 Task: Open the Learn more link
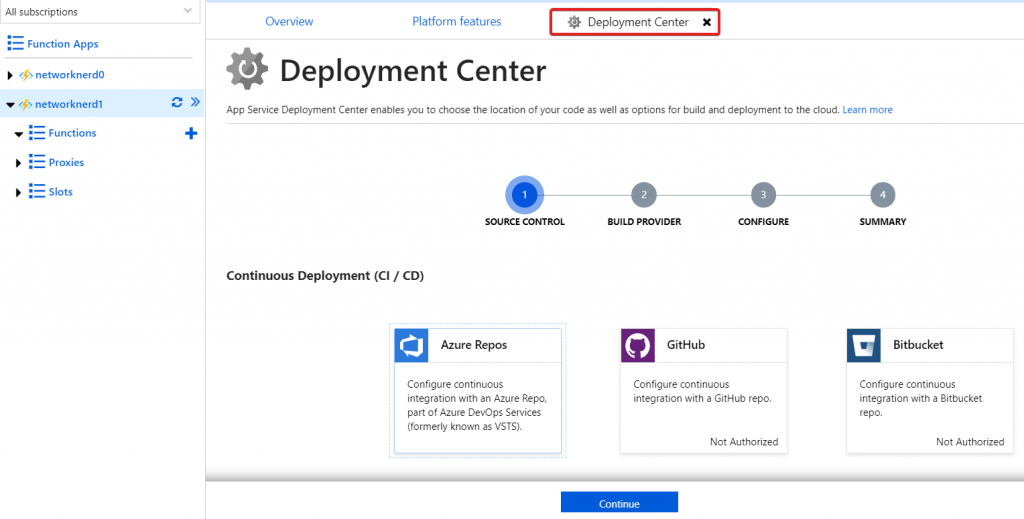pos(867,110)
